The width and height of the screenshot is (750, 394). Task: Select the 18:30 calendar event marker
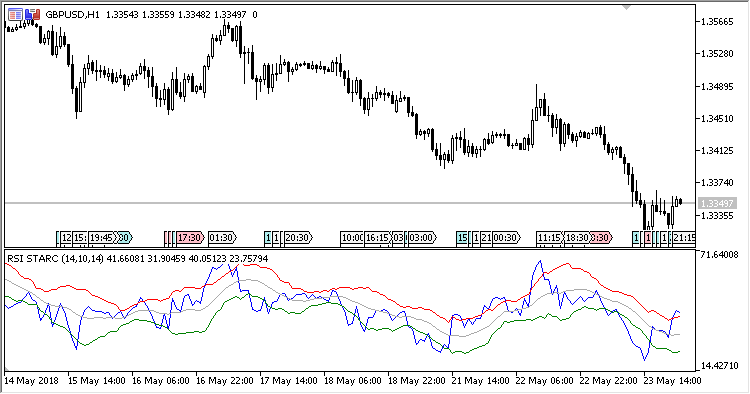click(x=578, y=238)
